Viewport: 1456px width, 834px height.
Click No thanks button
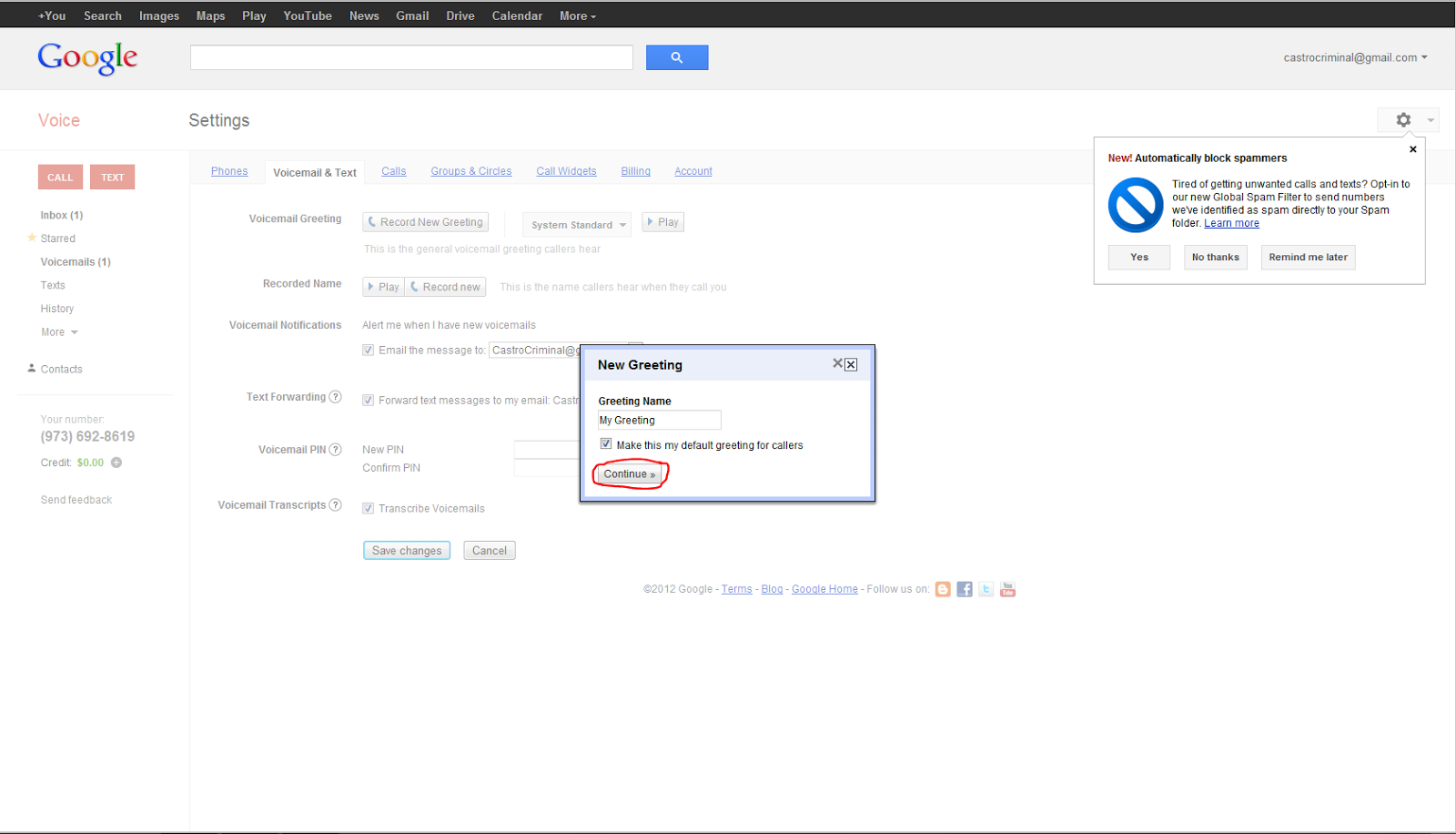pyautogui.click(x=1216, y=258)
